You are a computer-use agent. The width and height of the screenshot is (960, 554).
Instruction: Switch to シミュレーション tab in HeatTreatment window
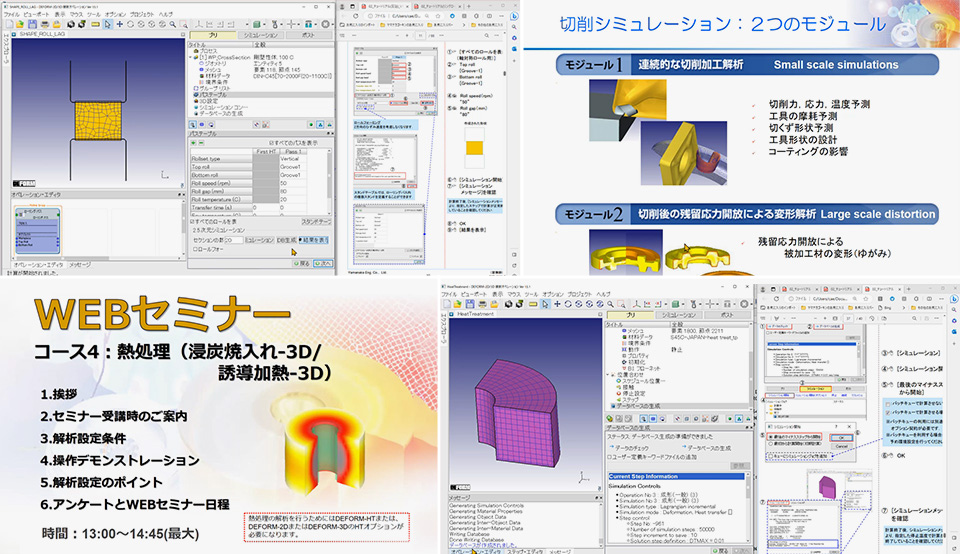coord(678,315)
